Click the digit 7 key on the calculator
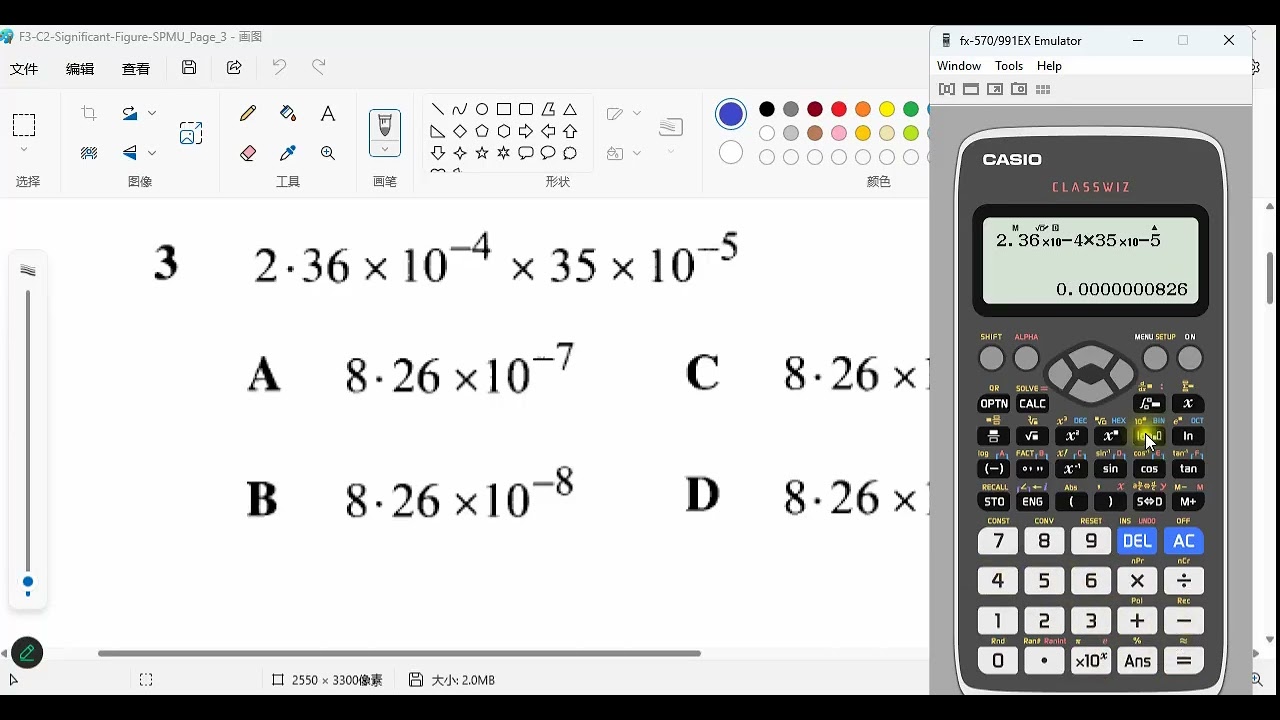1280x720 pixels. (997, 541)
